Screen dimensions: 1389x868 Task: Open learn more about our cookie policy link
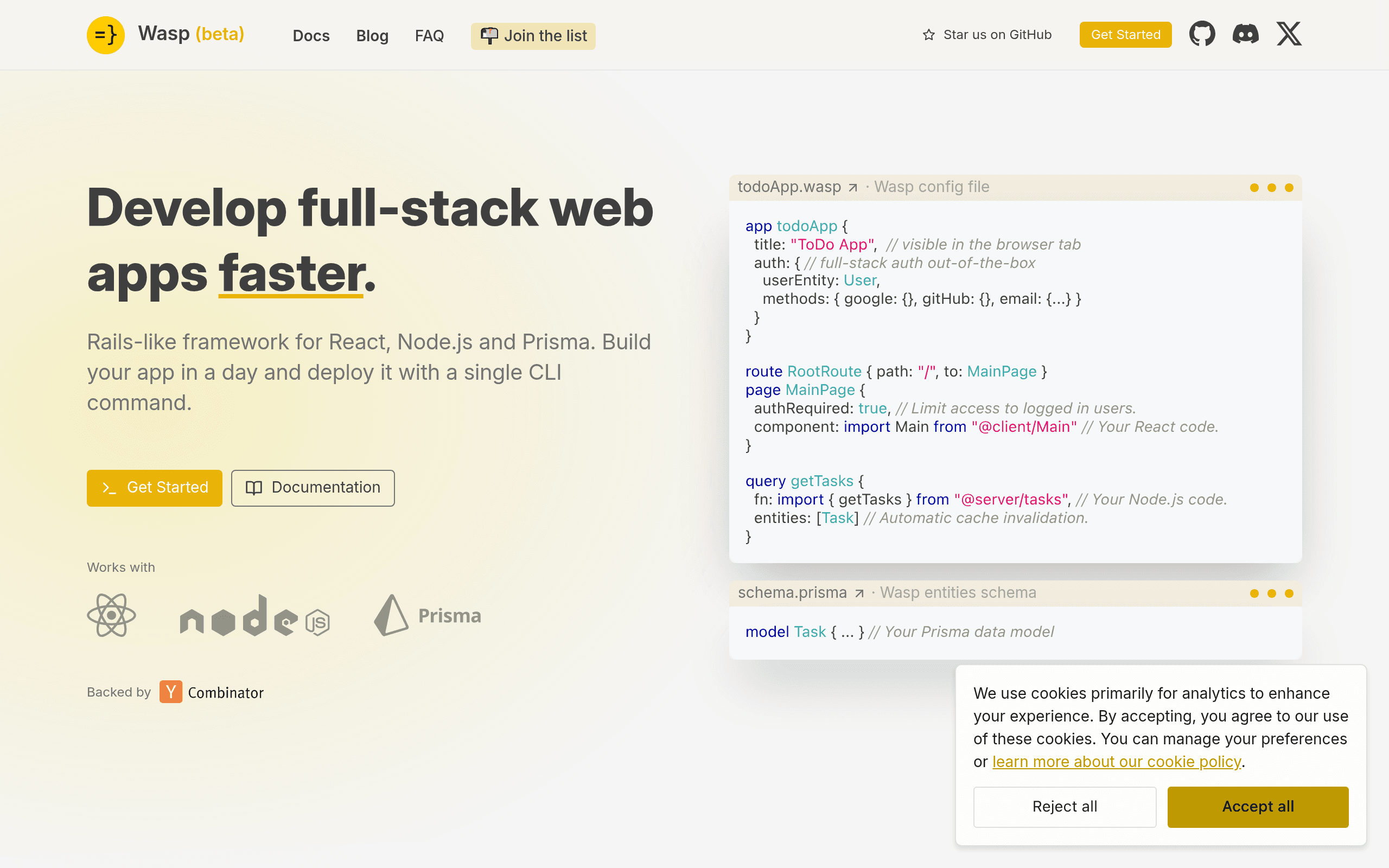(1117, 762)
